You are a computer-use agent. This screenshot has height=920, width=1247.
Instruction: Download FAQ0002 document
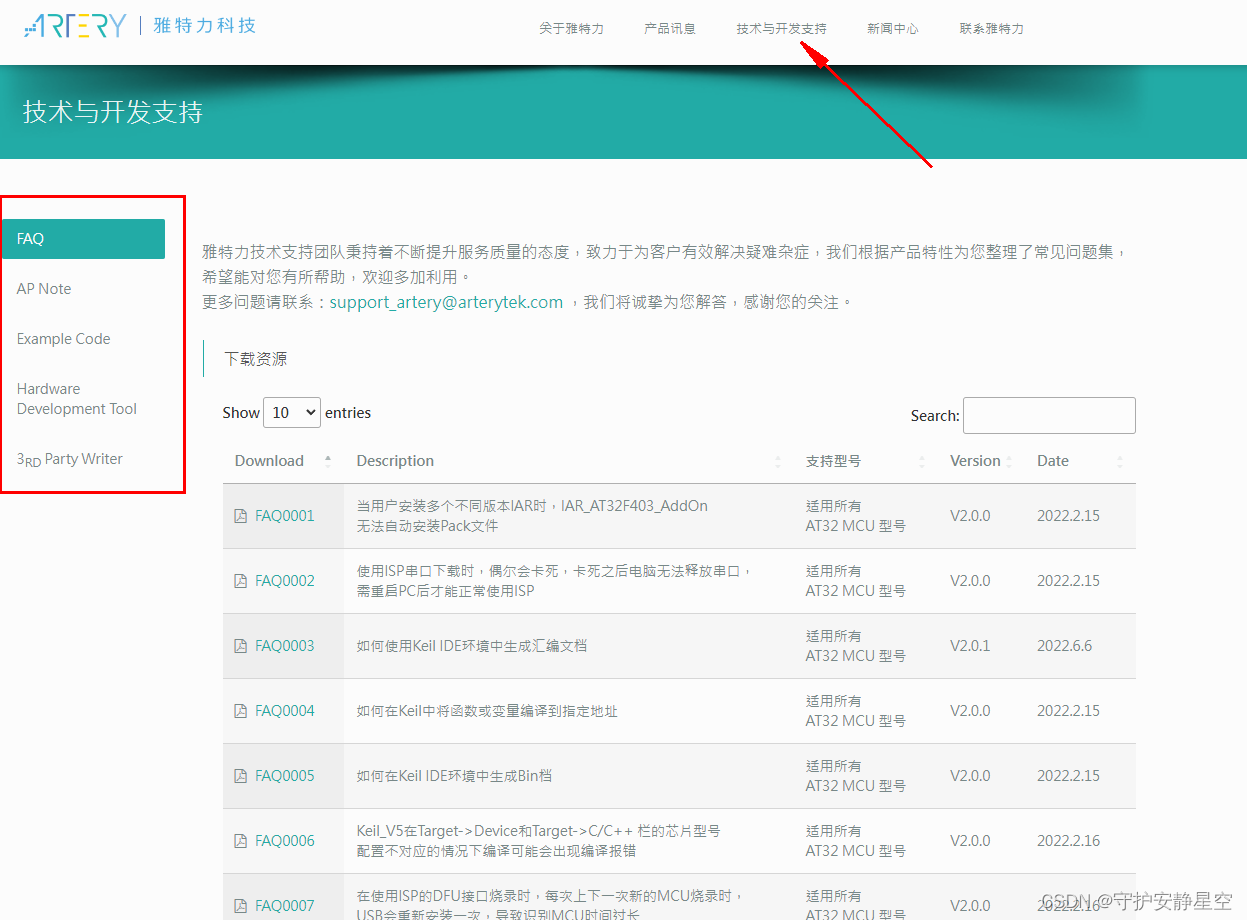pyautogui.click(x=285, y=581)
